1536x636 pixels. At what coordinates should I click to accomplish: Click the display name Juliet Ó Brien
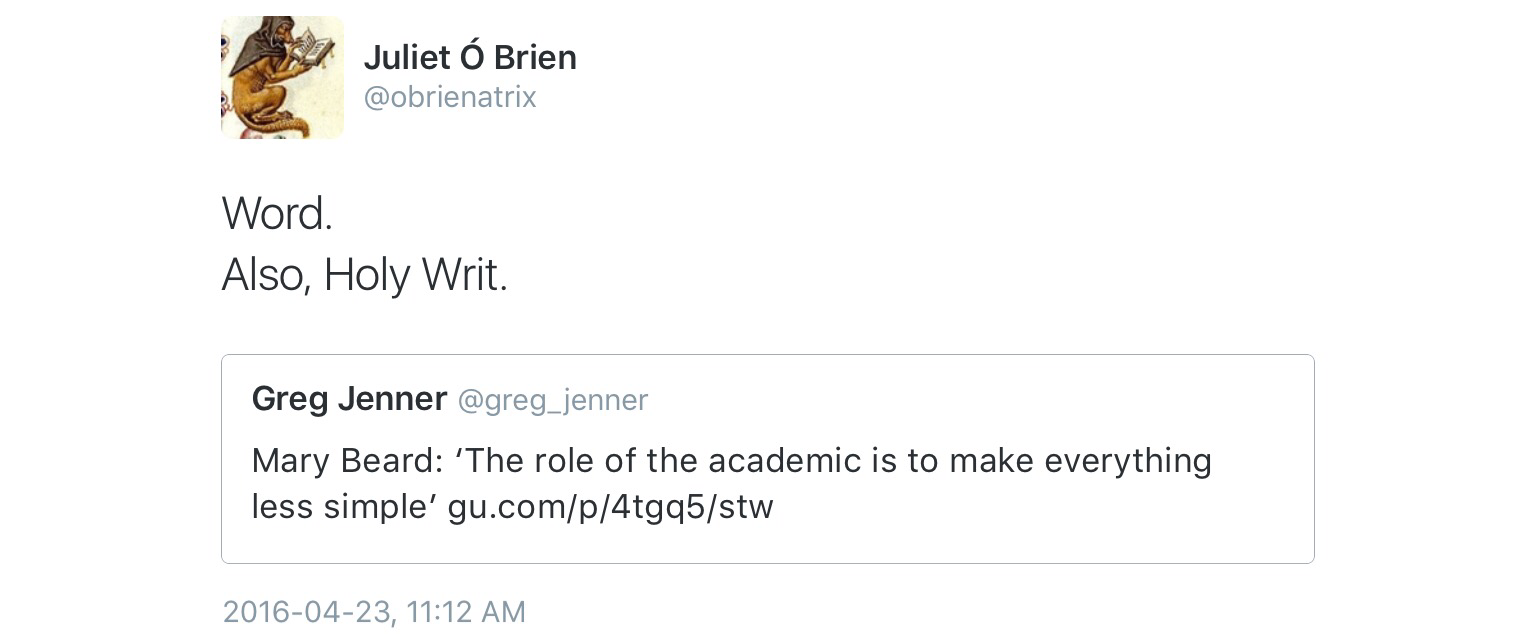pos(470,58)
